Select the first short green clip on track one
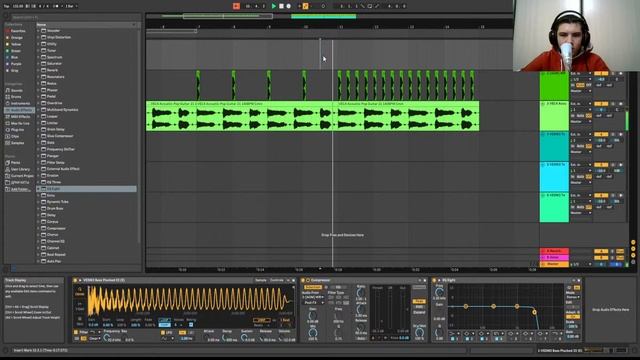The height and width of the screenshot is (360, 640). click(198, 85)
